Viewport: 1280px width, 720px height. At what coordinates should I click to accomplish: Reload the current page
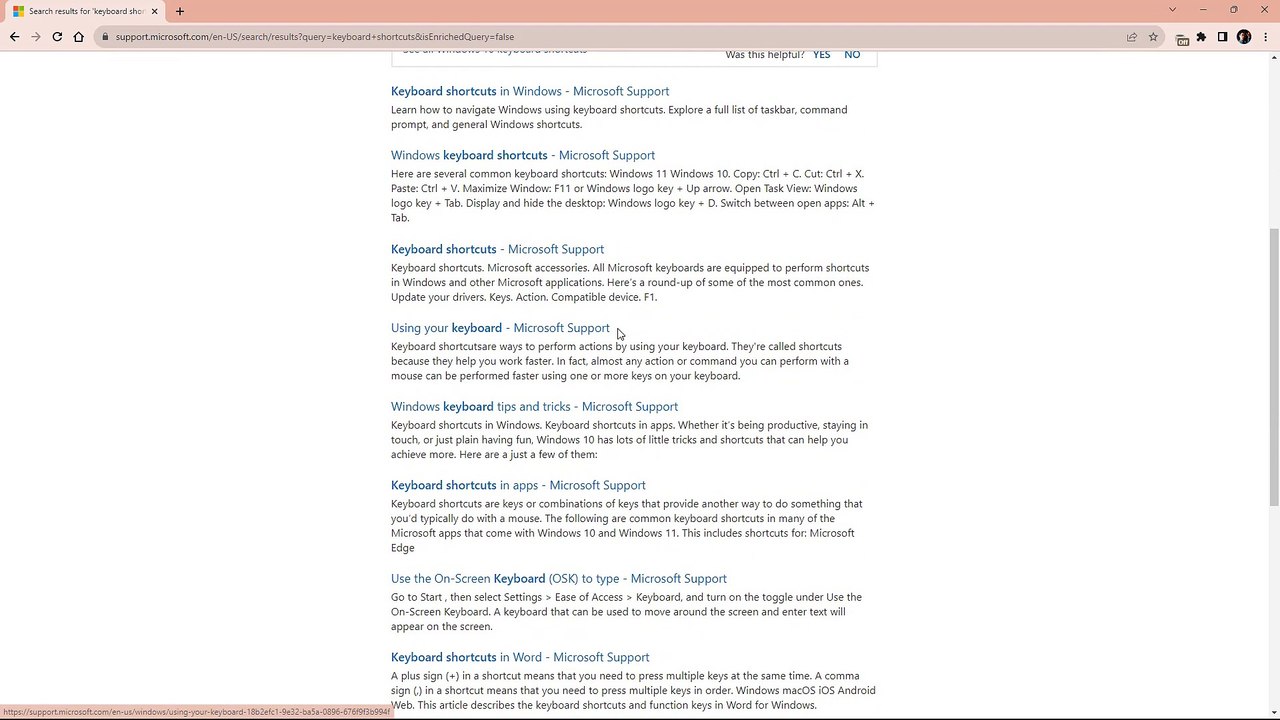(x=57, y=37)
